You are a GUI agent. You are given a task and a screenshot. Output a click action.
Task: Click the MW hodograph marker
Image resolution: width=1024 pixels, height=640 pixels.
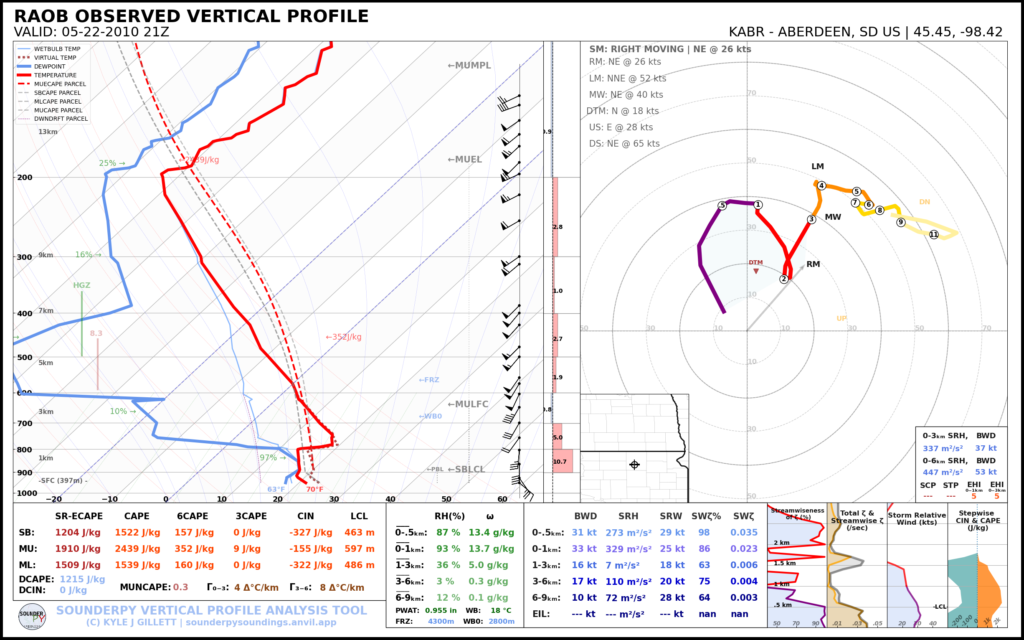point(832,217)
